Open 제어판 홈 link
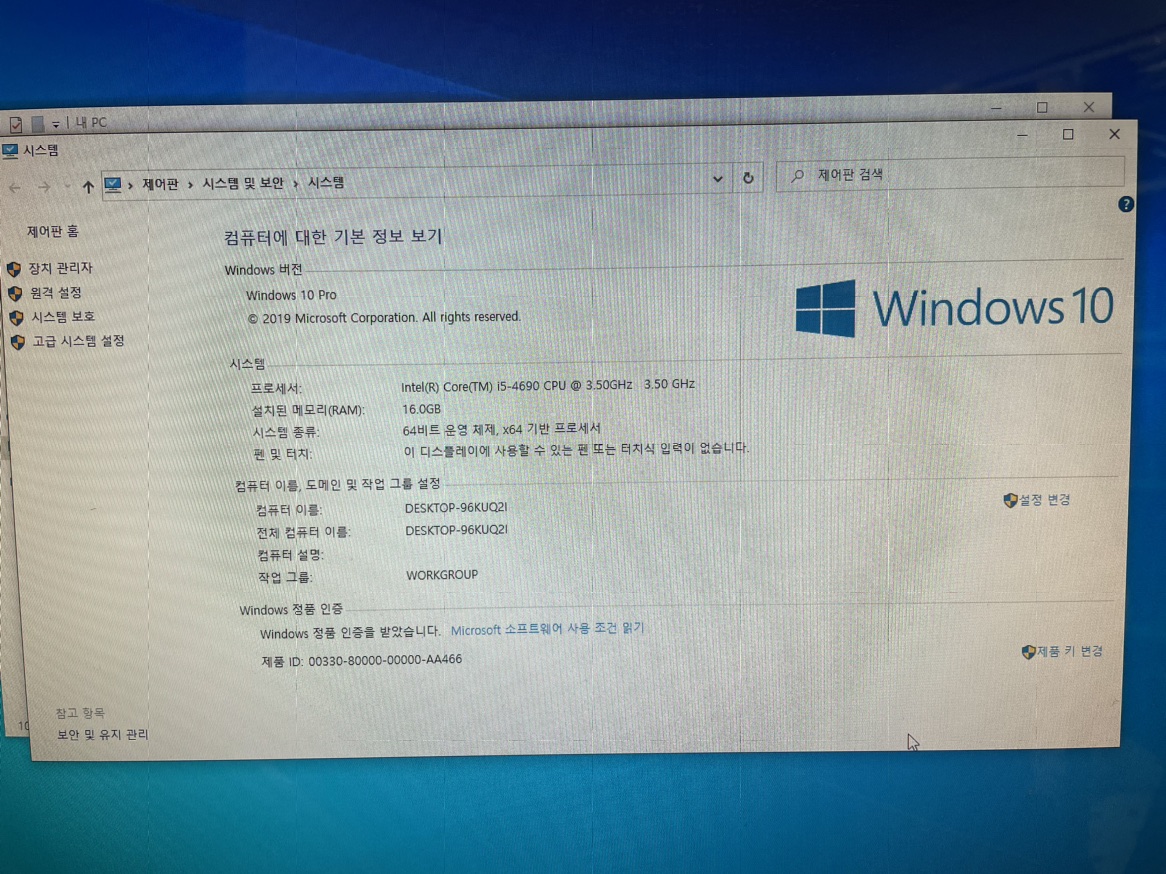 pyautogui.click(x=53, y=231)
